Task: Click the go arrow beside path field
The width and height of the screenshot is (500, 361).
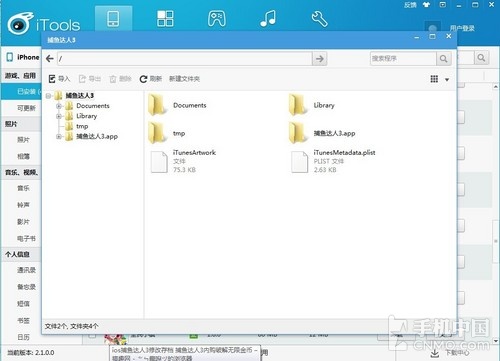Action: (x=319, y=59)
